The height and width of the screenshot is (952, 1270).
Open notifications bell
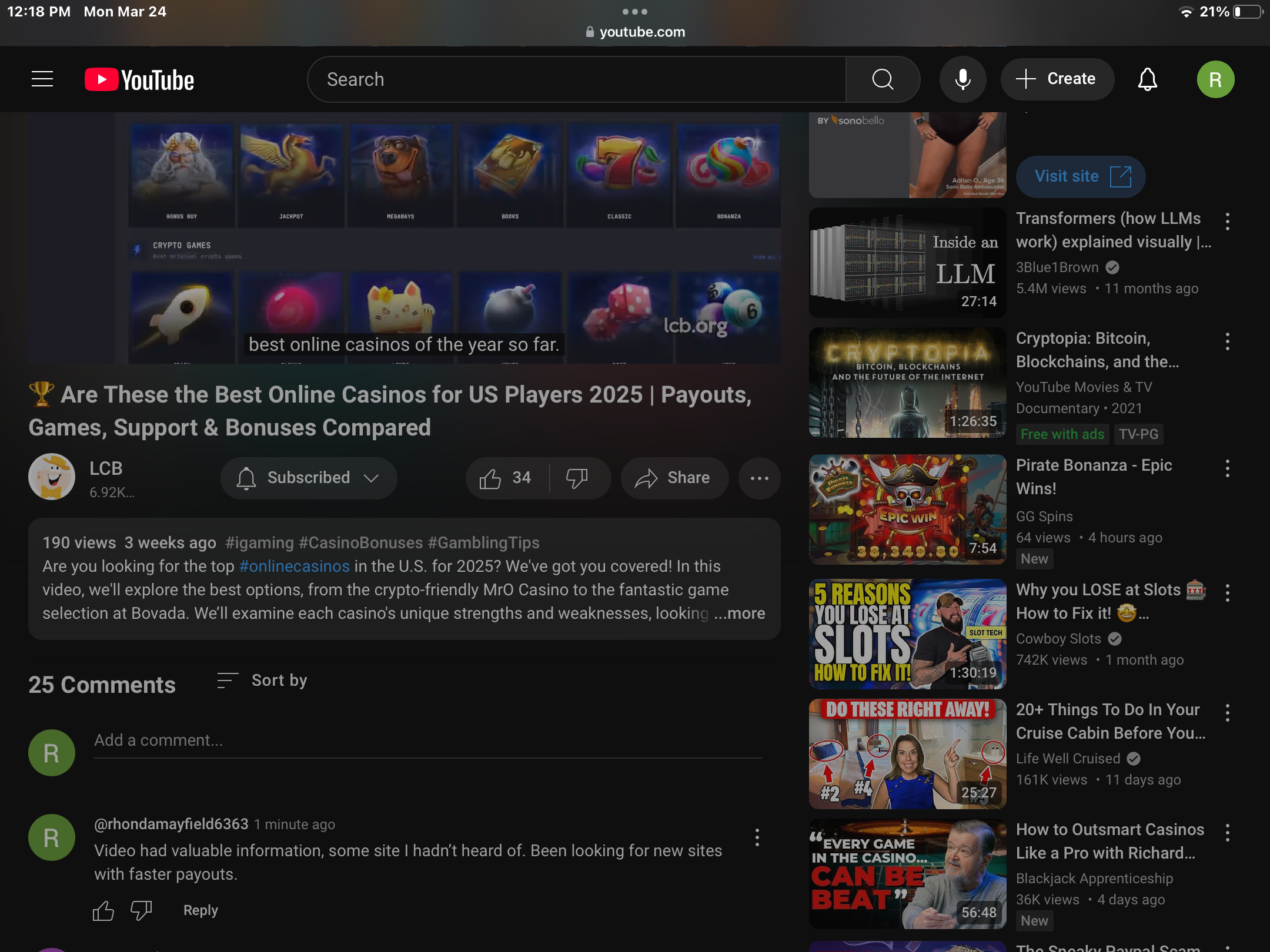tap(1147, 79)
